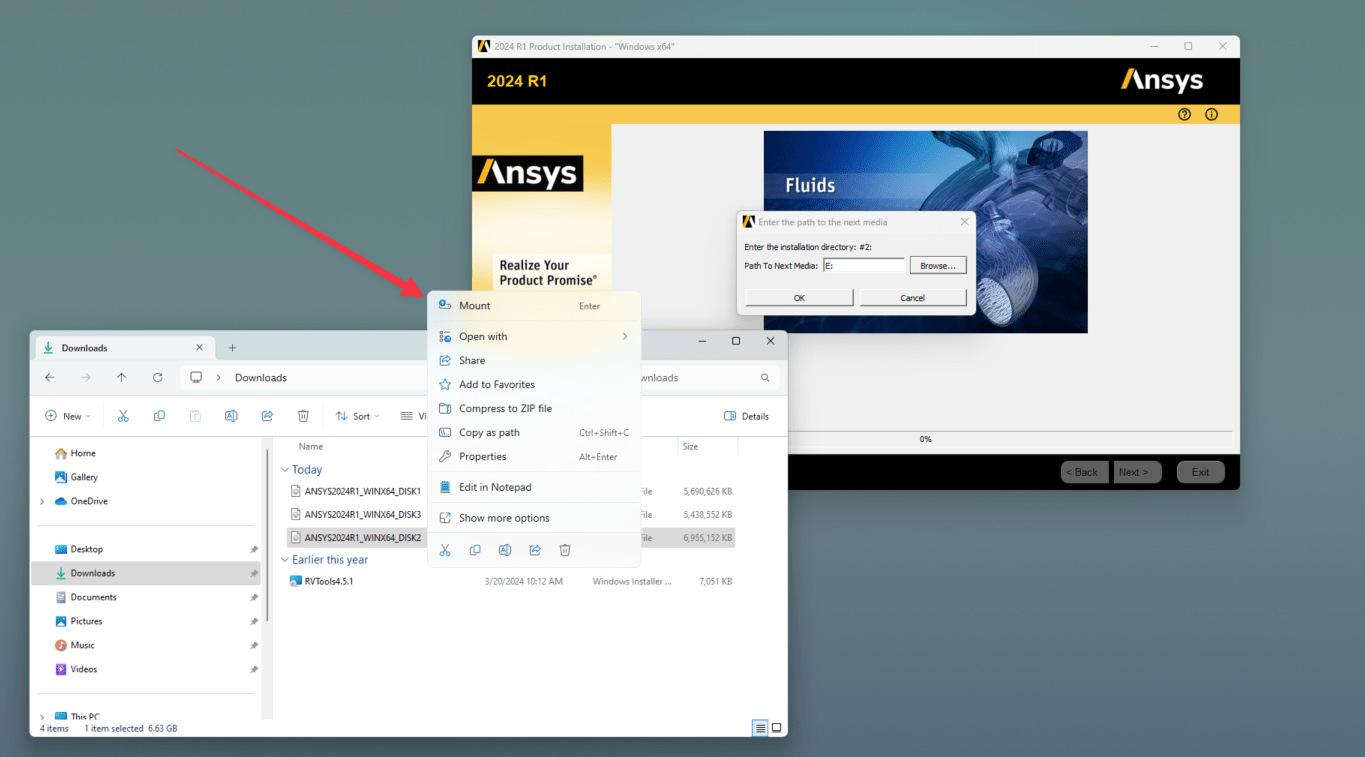Sort by the Size column header
1365x757 pixels.
(690, 447)
